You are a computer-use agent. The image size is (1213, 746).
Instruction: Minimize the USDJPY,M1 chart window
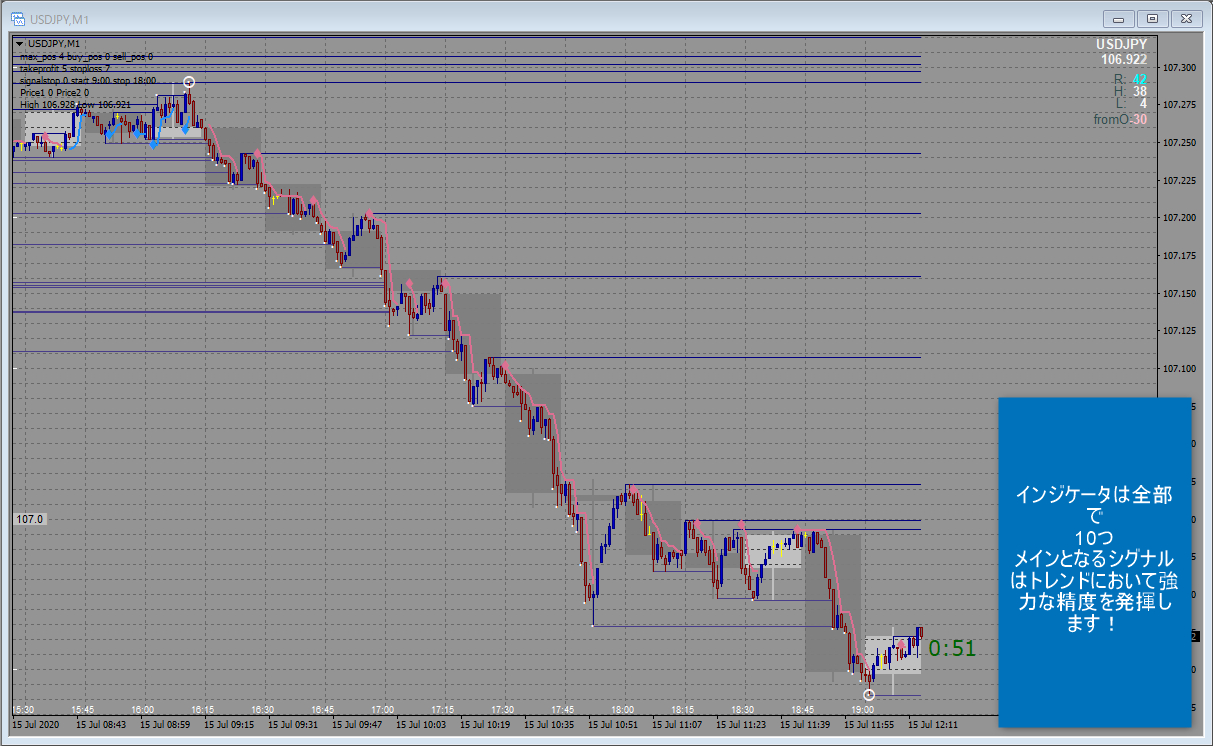1118,18
